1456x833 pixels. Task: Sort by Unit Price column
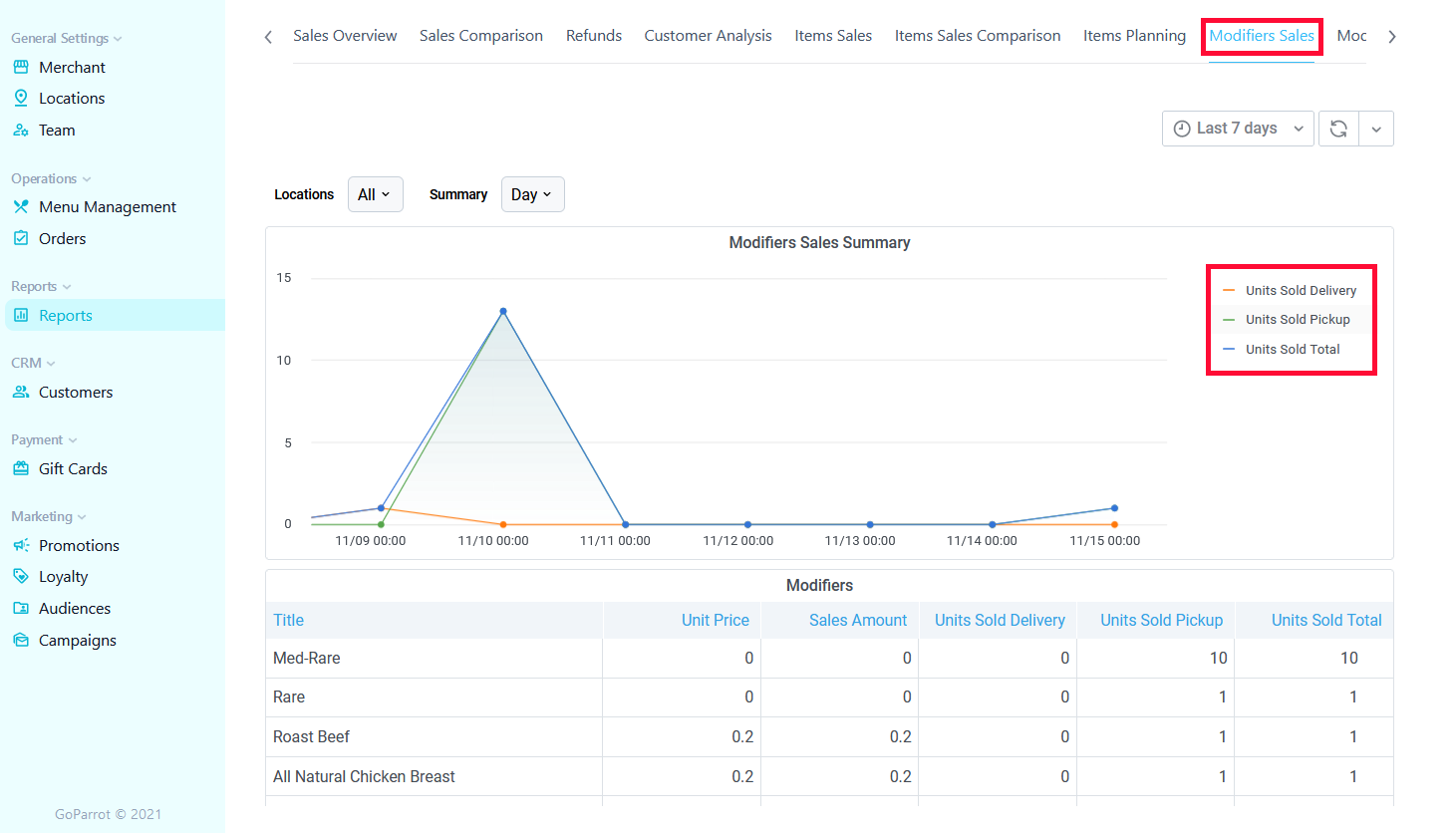point(716,620)
